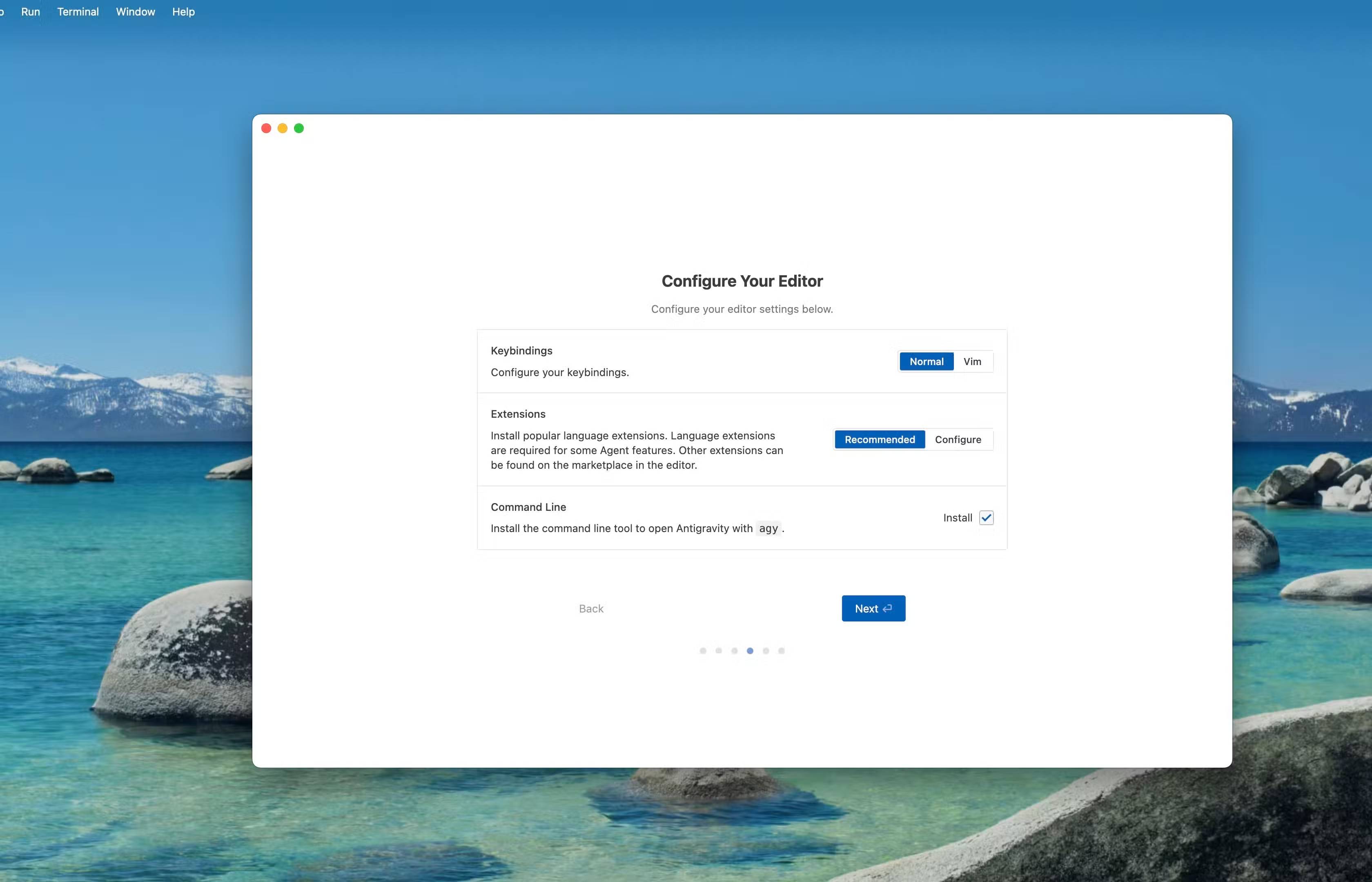Viewport: 1372px width, 882px height.
Task: Go Back to the previous step
Action: coord(590,608)
